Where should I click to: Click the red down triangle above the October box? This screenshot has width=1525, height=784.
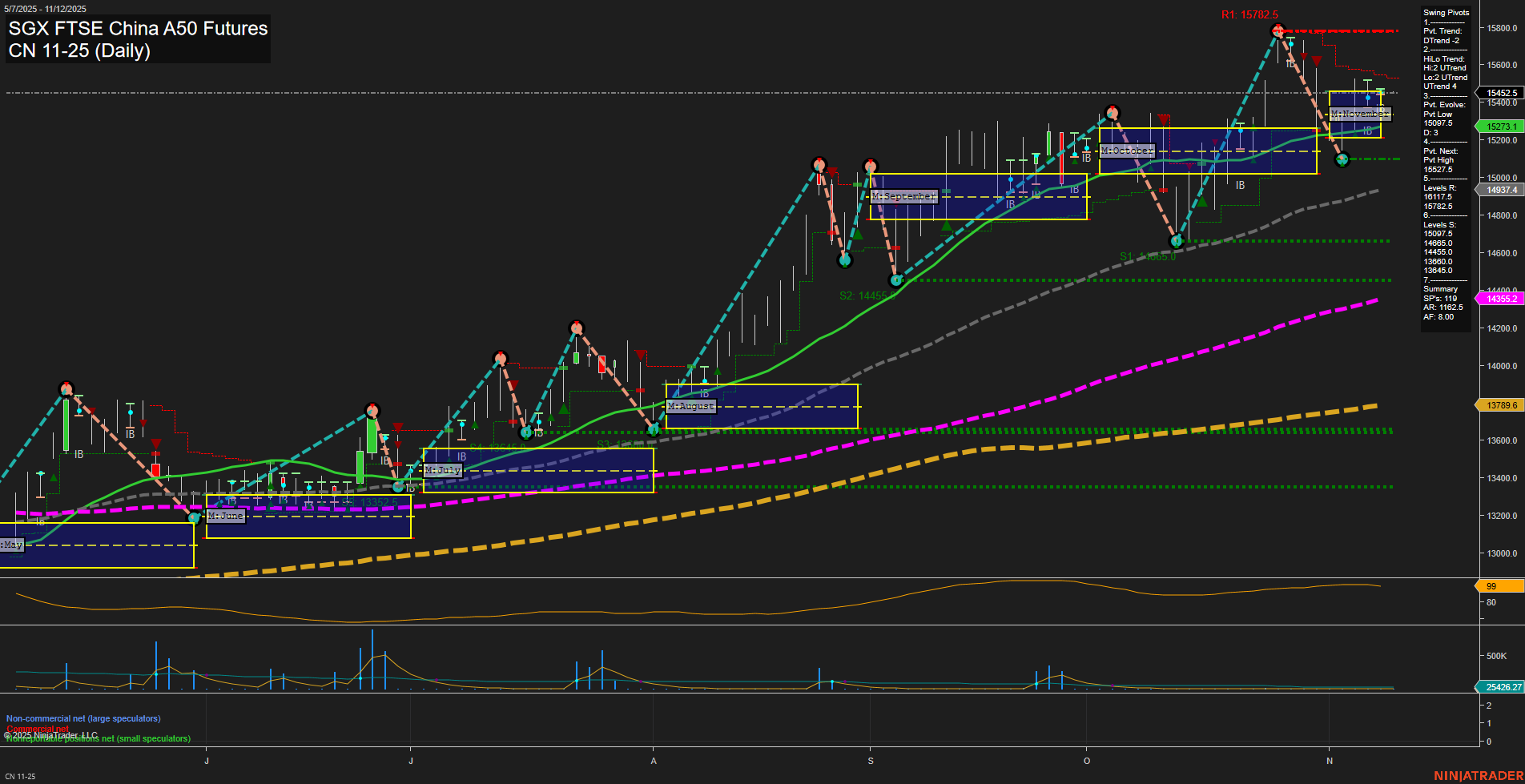click(x=1163, y=120)
